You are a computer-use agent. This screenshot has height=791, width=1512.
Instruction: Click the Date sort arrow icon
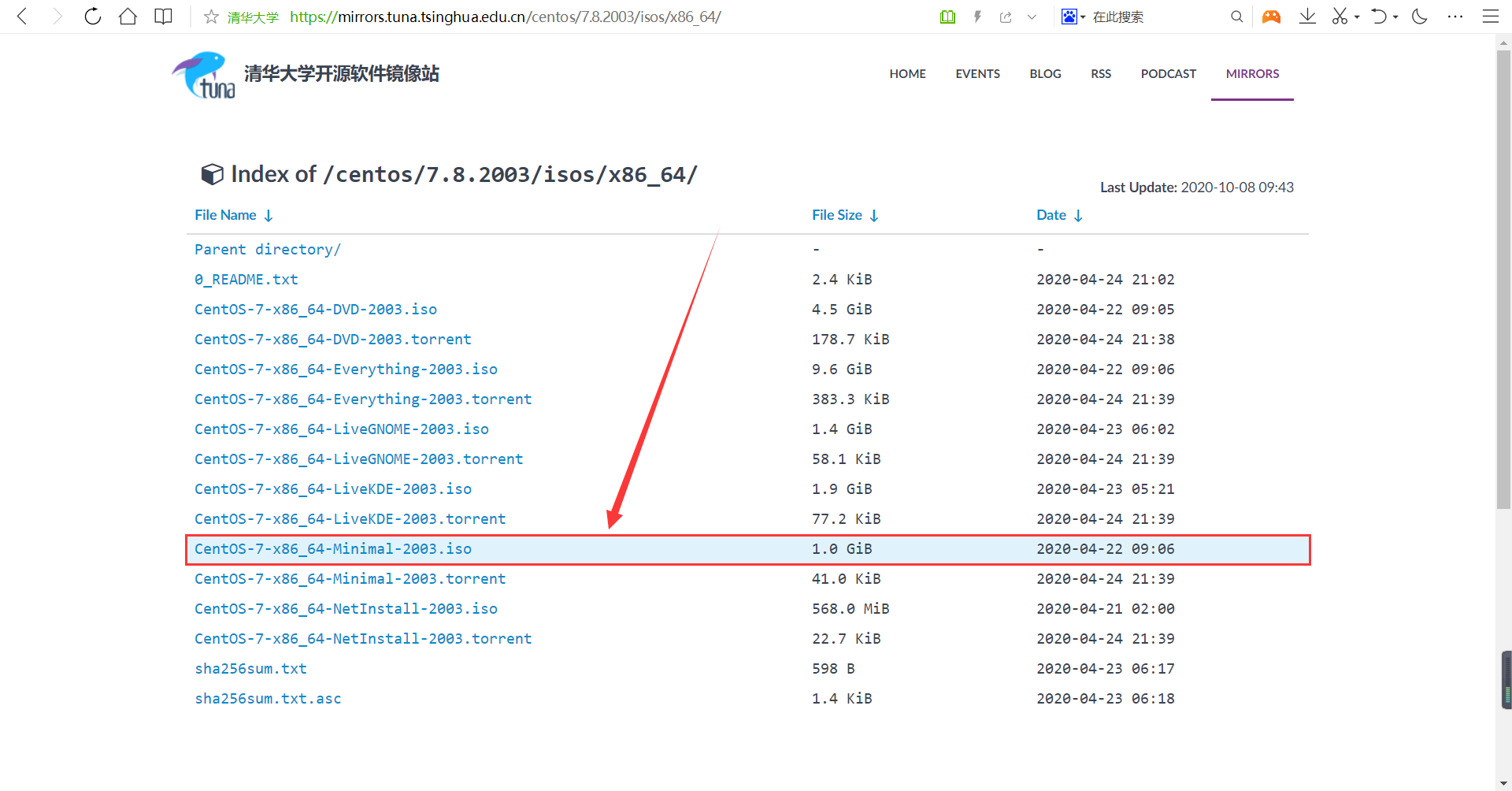point(1078,216)
